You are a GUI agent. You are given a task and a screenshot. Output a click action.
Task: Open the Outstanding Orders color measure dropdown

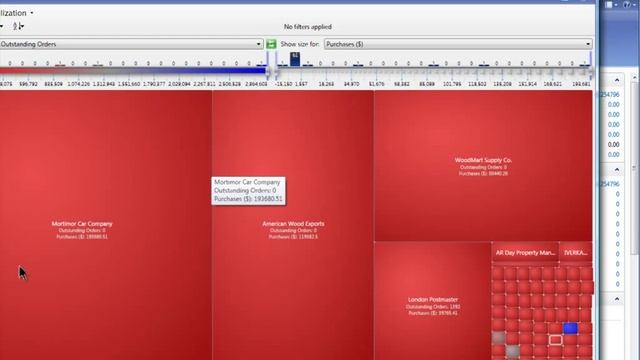tap(131, 44)
